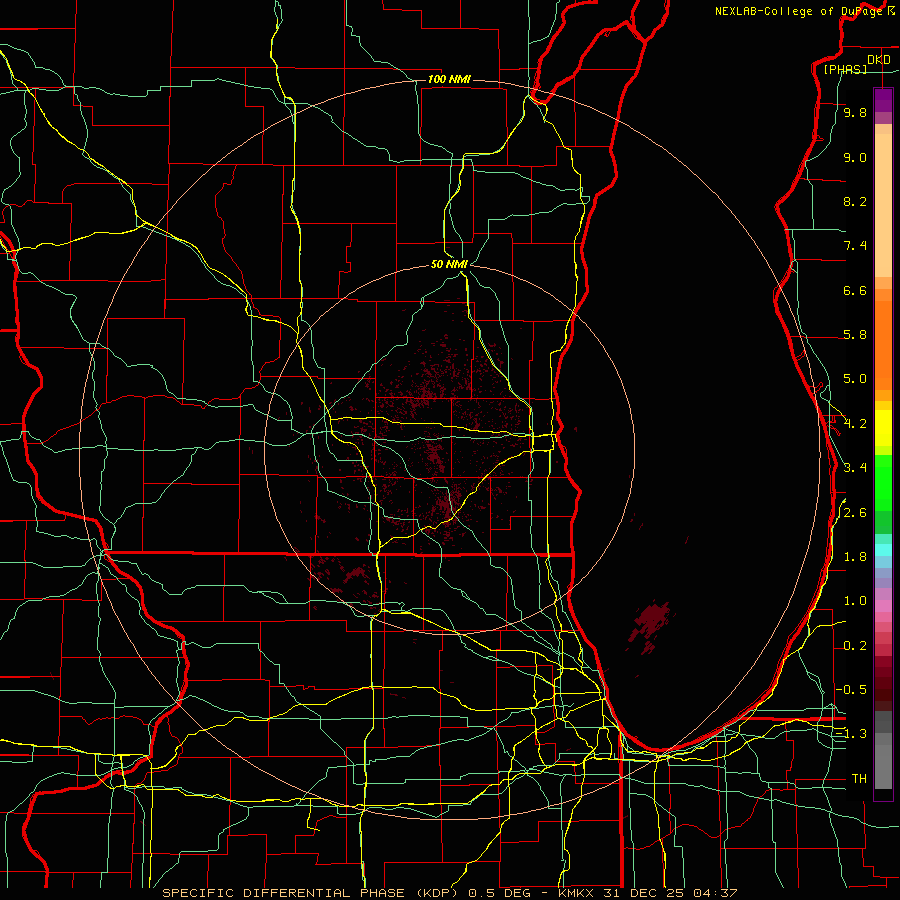This screenshot has width=900, height=900.
Task: Select the 9.8 value on the scale
Action: click(x=855, y=113)
